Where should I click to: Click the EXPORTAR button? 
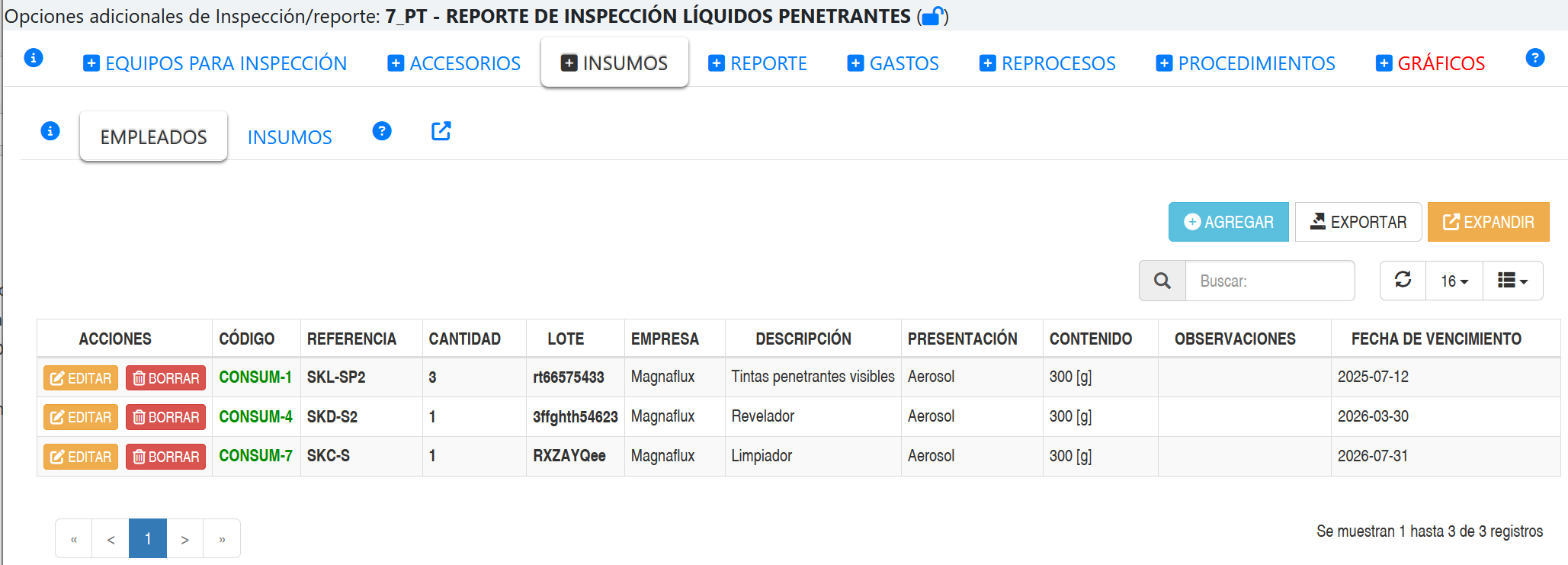click(x=1358, y=222)
